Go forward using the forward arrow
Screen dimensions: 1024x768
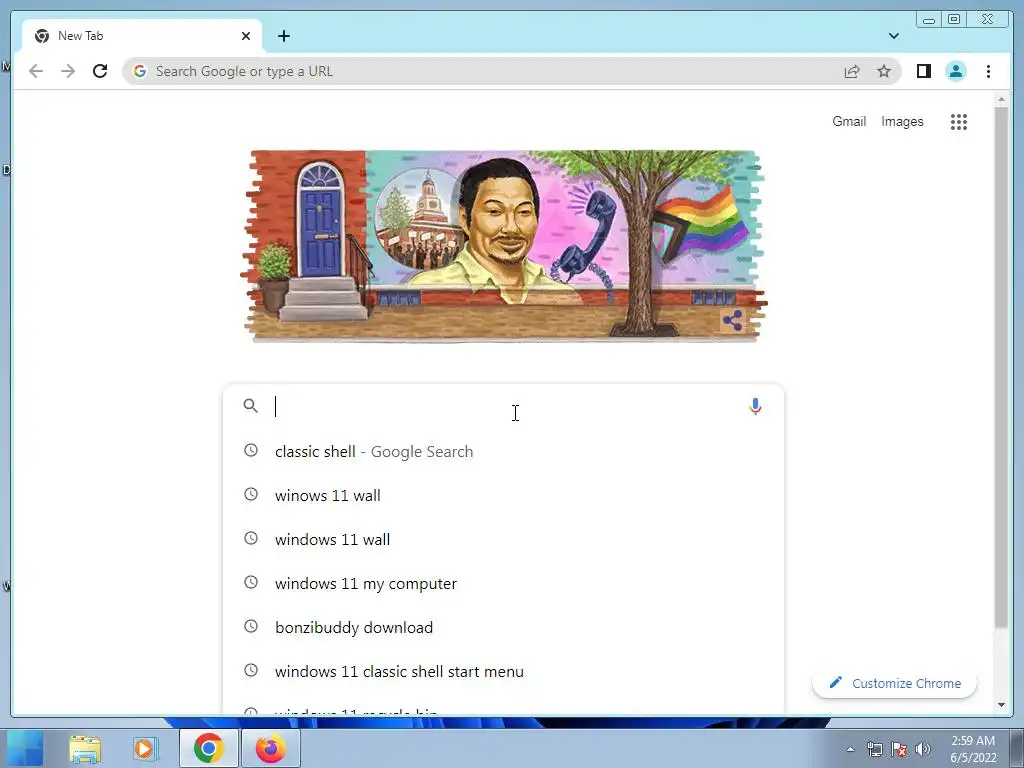point(68,71)
